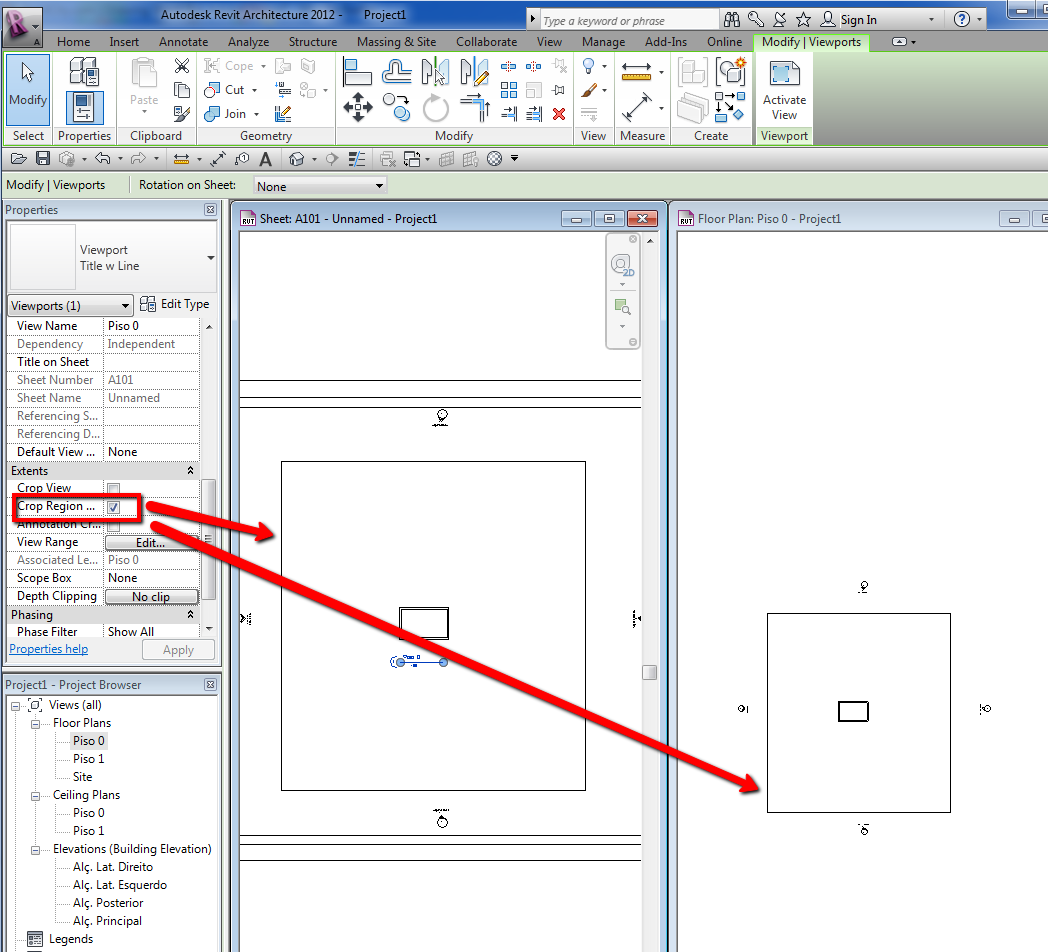Viewport: 1048px width, 952px height.
Task: Click the keyword search input field
Action: [628, 21]
